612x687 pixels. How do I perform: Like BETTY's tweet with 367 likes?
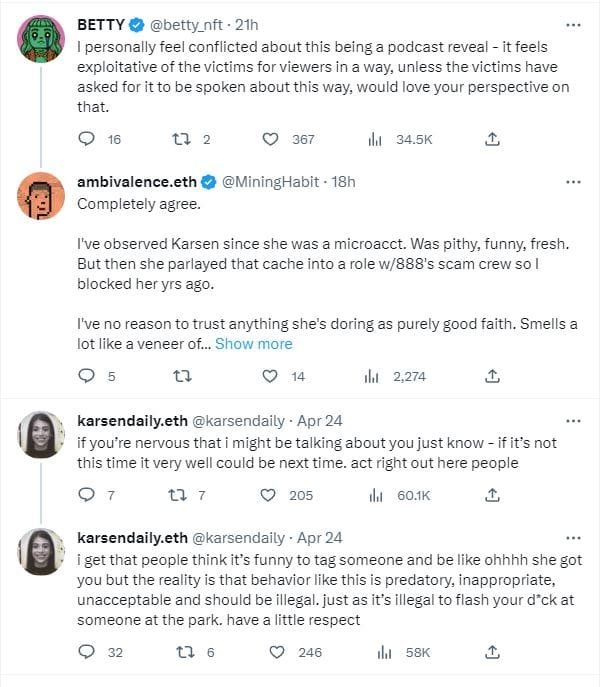coord(270,140)
